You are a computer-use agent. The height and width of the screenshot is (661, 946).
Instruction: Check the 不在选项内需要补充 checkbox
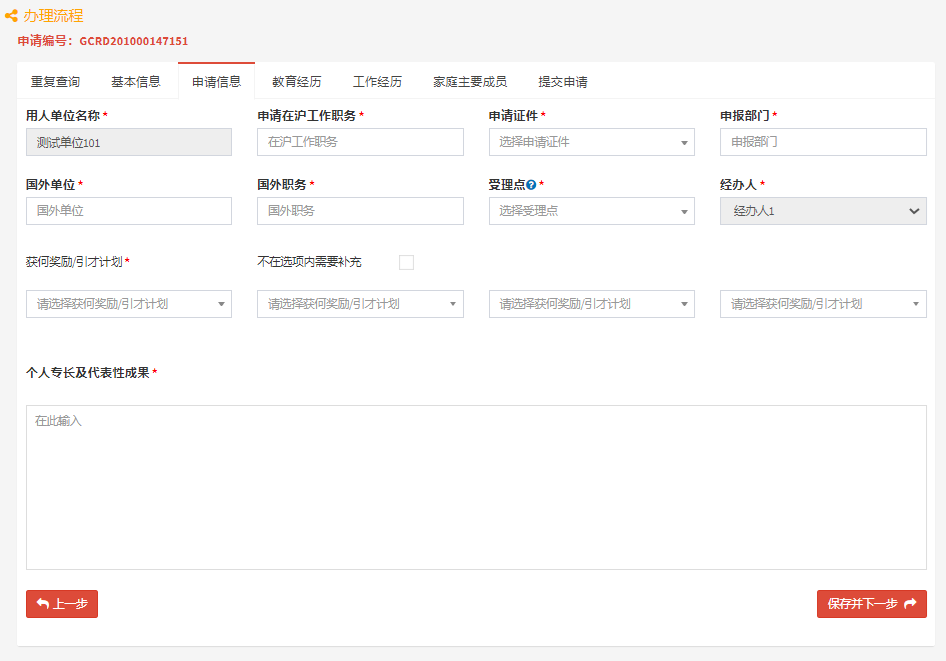click(407, 262)
